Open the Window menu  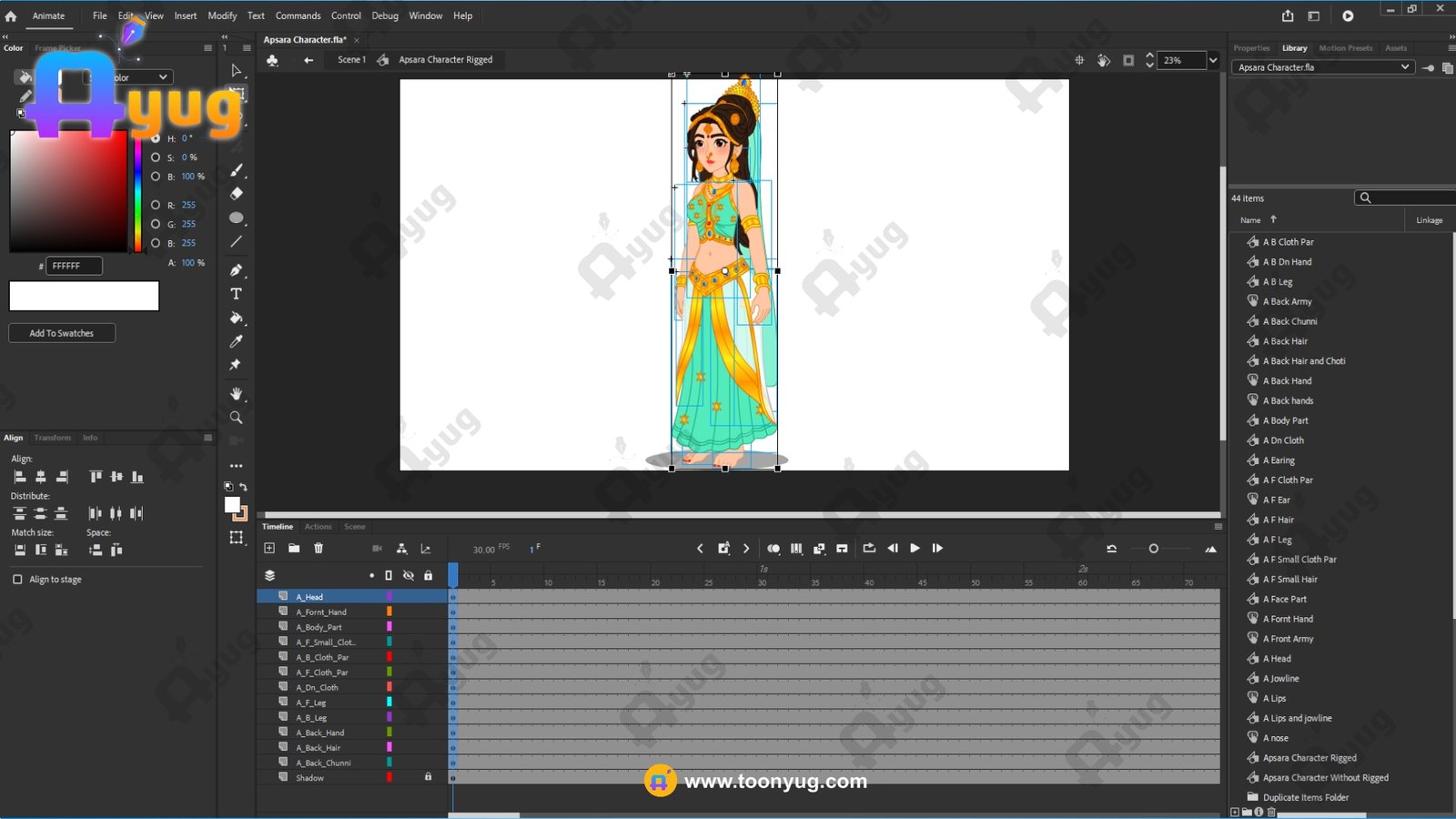pyautogui.click(x=426, y=15)
